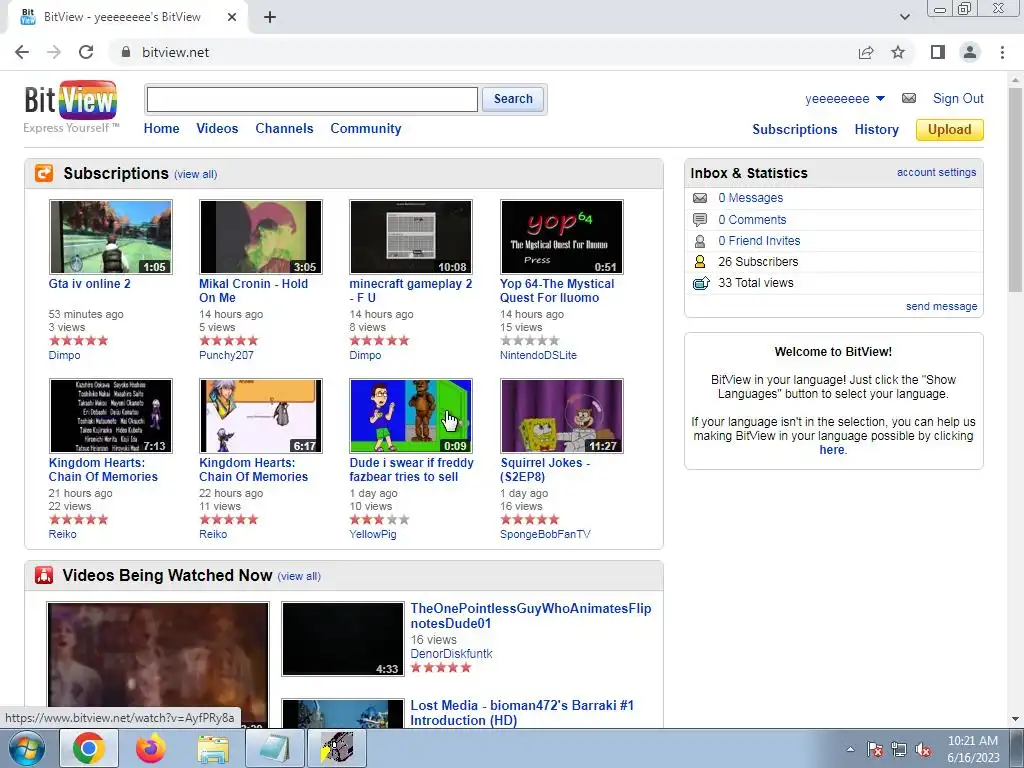This screenshot has width=1024, height=768.
Task: Click the yellow Upload button
Action: 950,129
